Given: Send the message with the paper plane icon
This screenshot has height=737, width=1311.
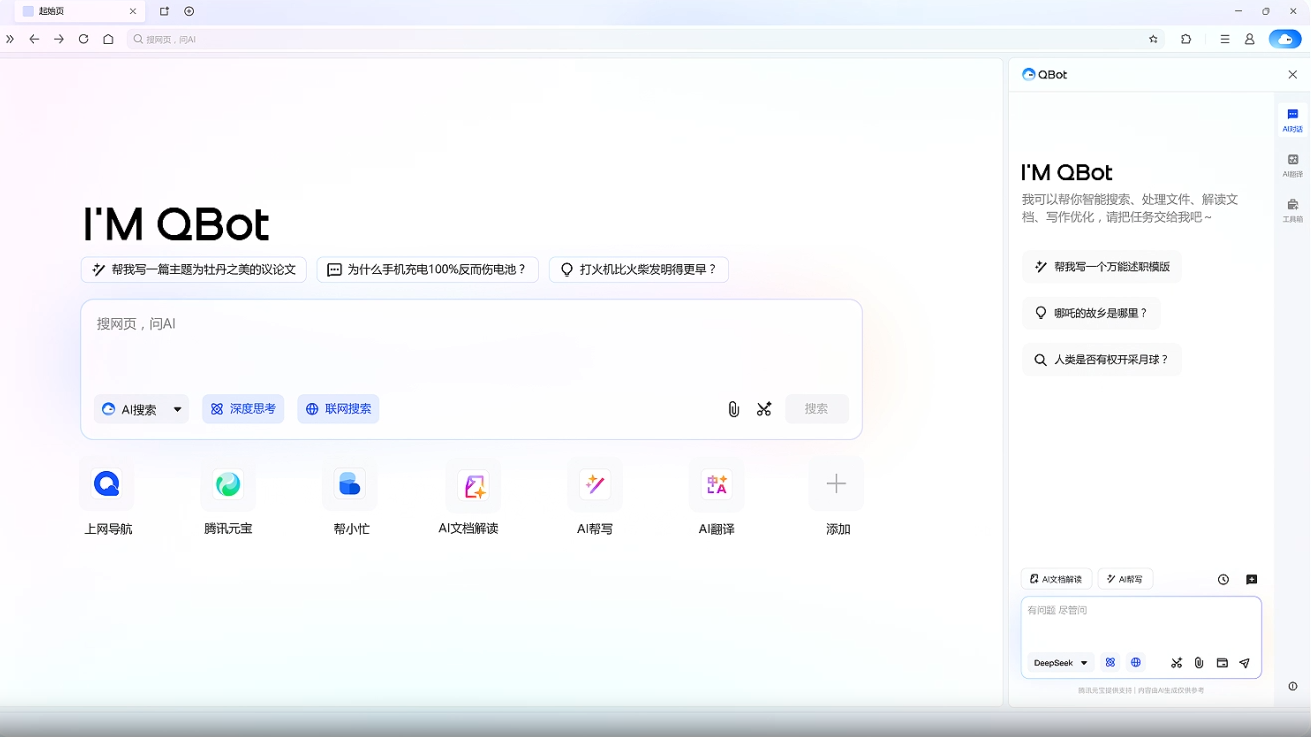Looking at the screenshot, I should pos(1244,662).
